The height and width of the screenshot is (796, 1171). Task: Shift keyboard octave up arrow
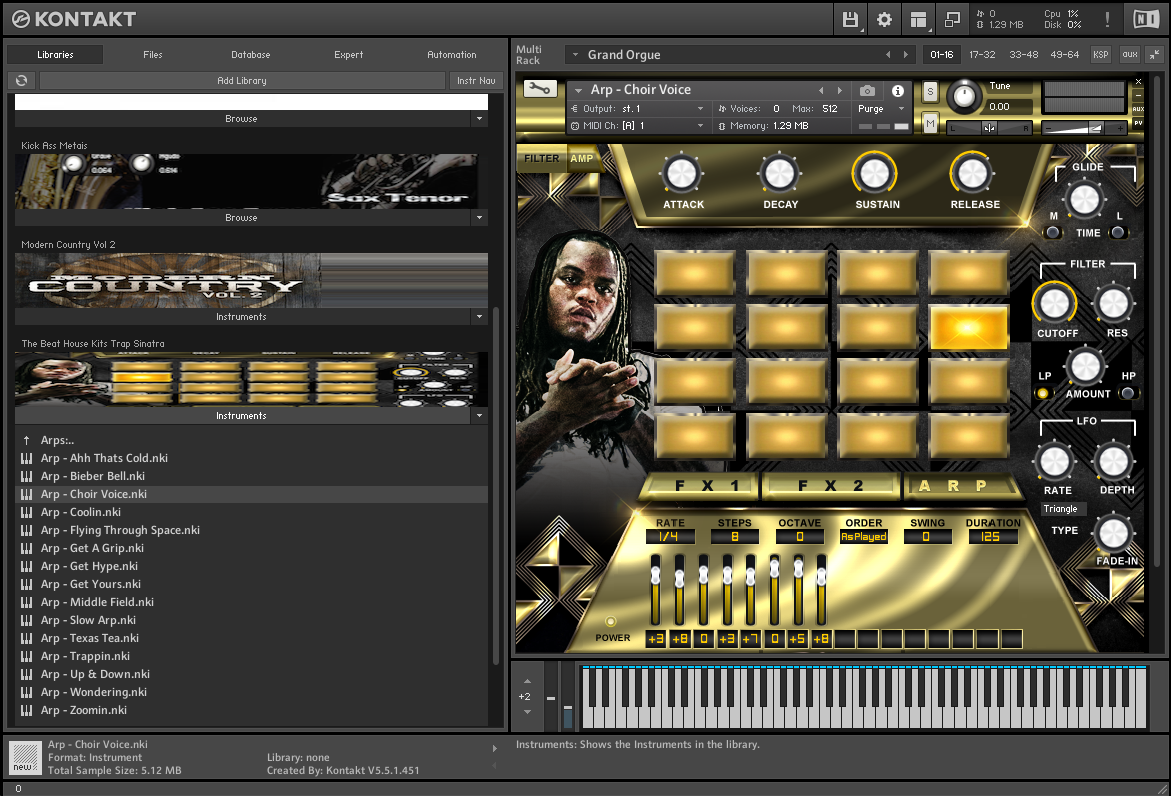pyautogui.click(x=527, y=681)
